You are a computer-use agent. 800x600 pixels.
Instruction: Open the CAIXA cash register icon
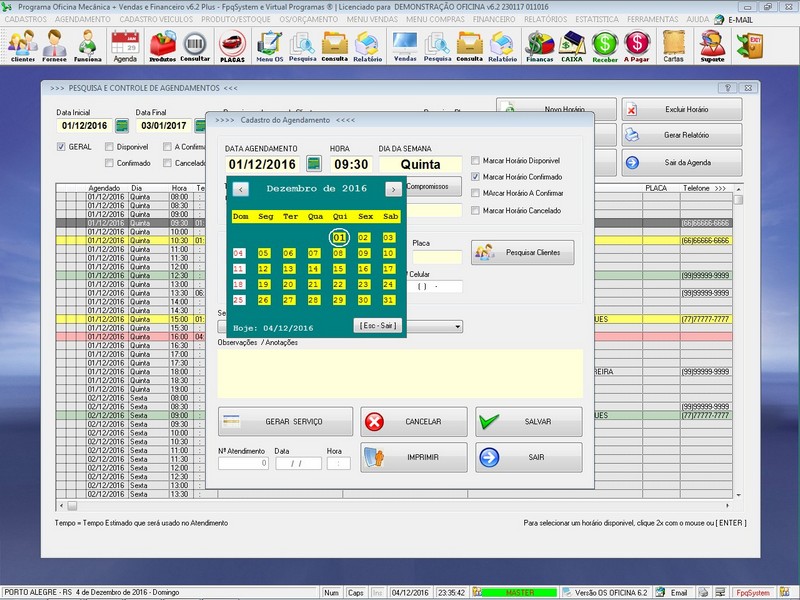(x=572, y=46)
